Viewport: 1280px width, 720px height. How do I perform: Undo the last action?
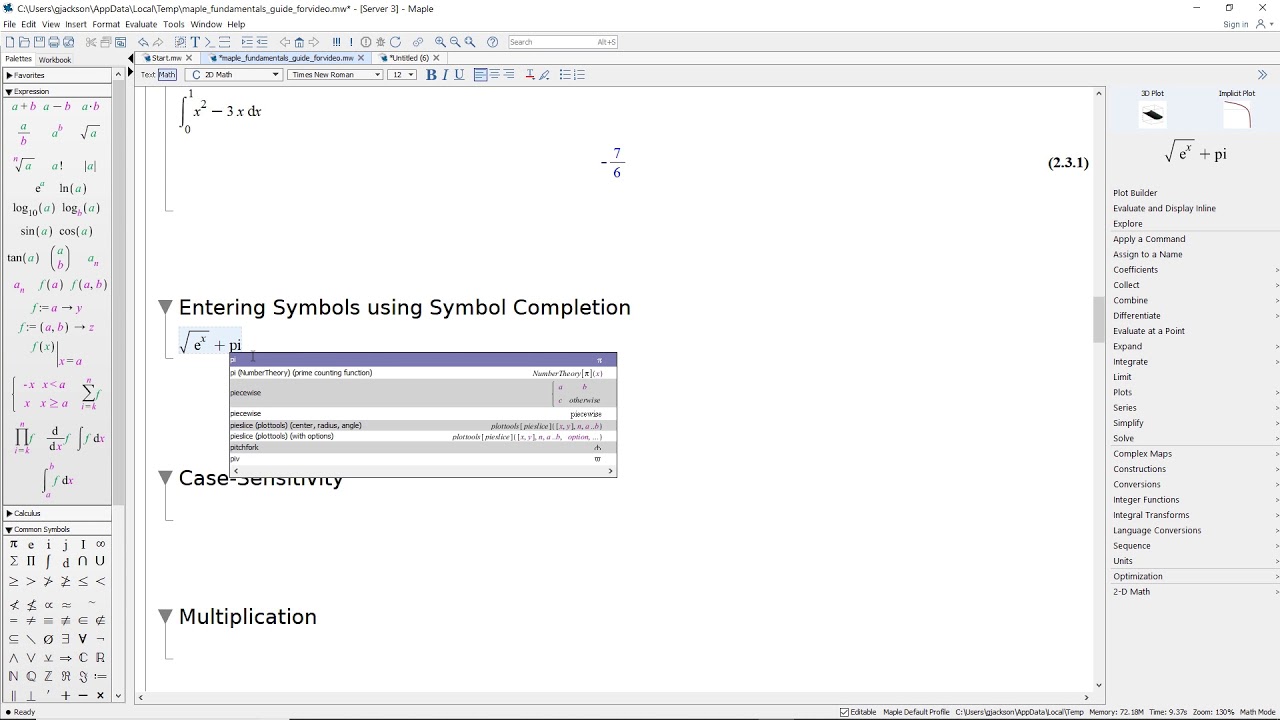tap(143, 42)
